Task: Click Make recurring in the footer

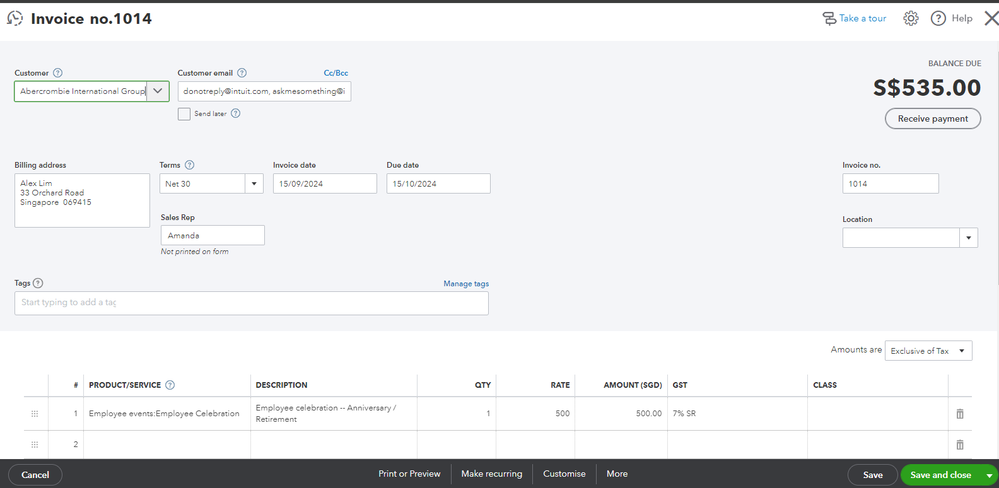Action: click(x=491, y=474)
